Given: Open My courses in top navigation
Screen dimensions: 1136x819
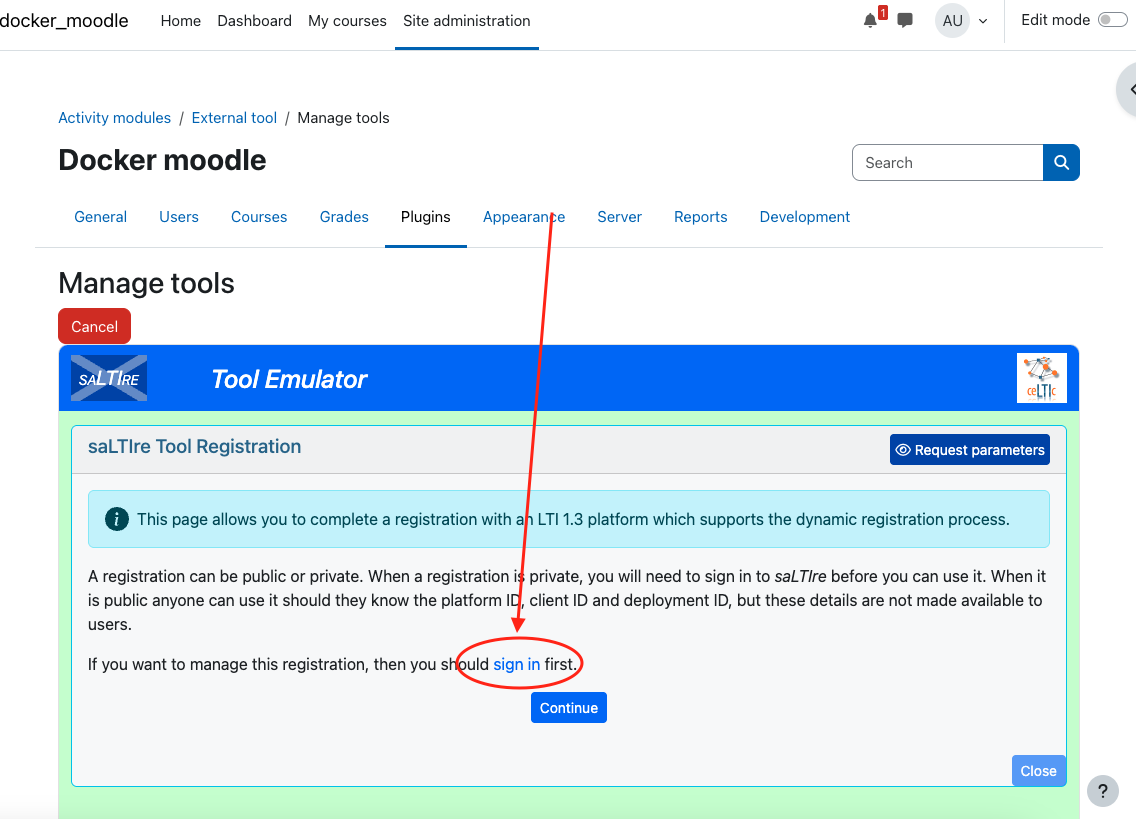Looking at the screenshot, I should pos(347,21).
